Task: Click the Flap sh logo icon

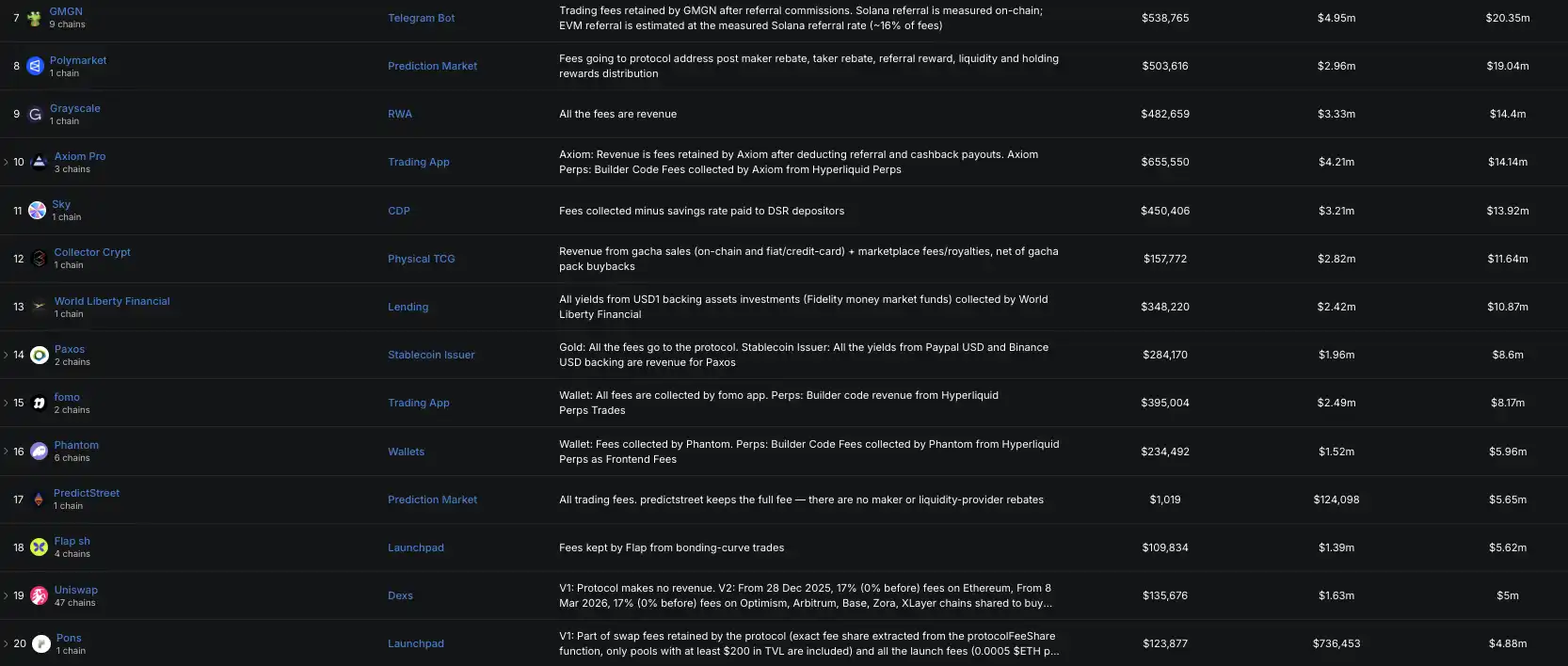Action: pos(40,547)
